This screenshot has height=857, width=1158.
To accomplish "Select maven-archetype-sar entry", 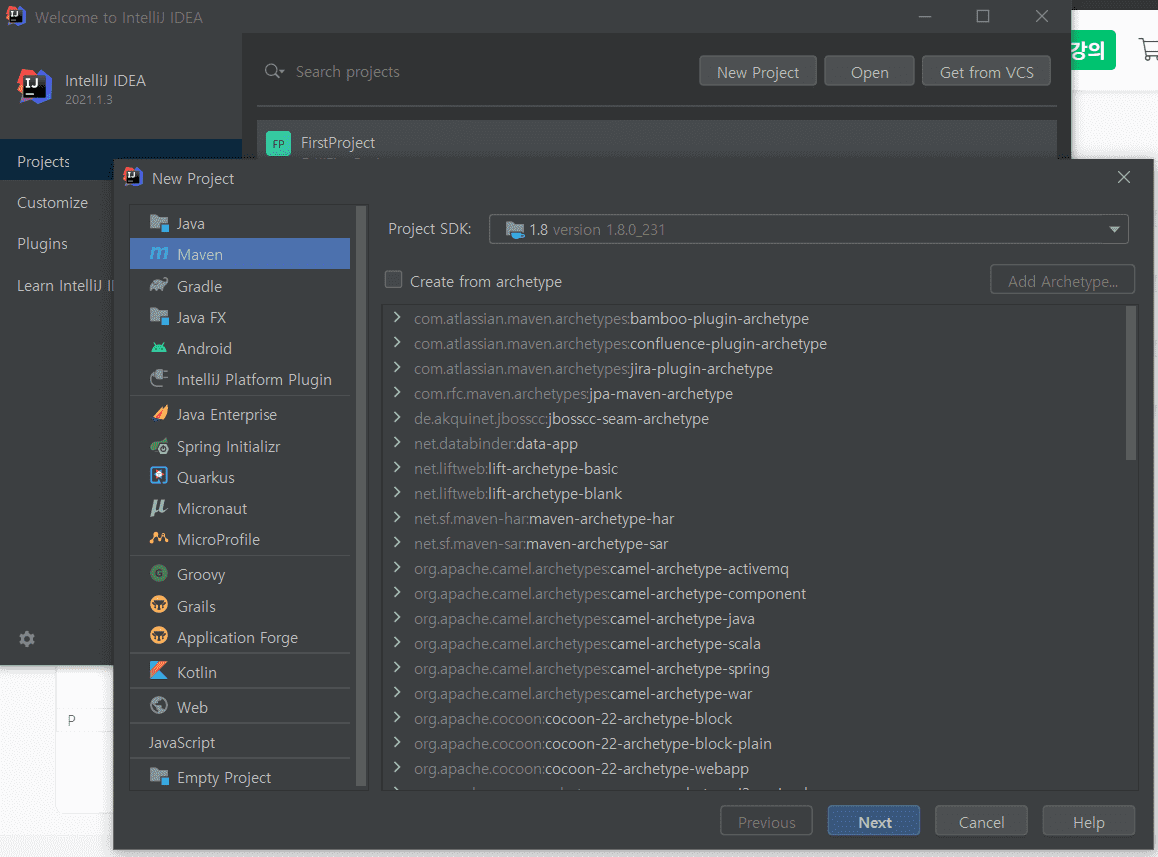I will coord(541,543).
